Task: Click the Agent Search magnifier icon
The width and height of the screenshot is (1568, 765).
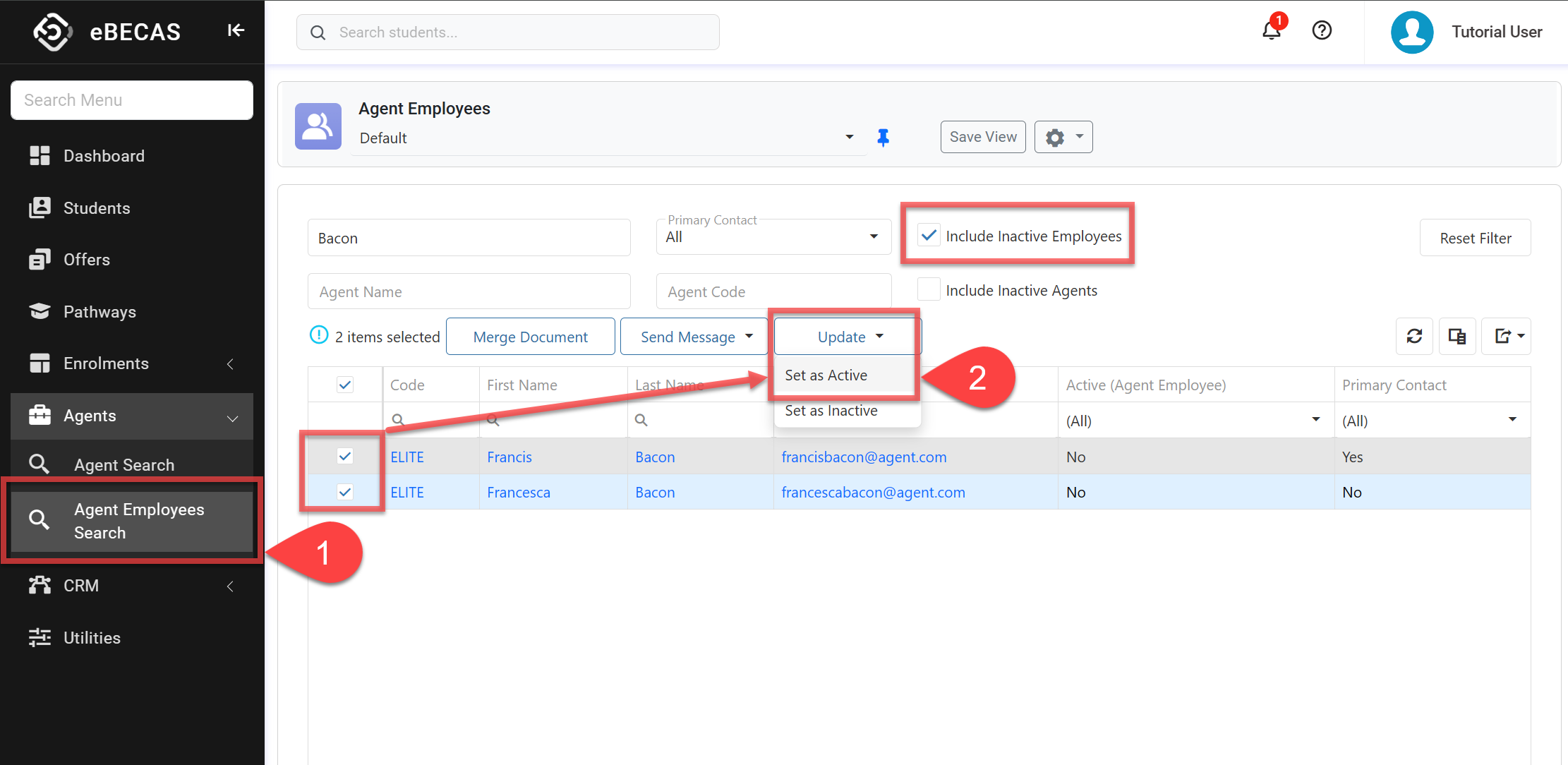Action: (39, 464)
